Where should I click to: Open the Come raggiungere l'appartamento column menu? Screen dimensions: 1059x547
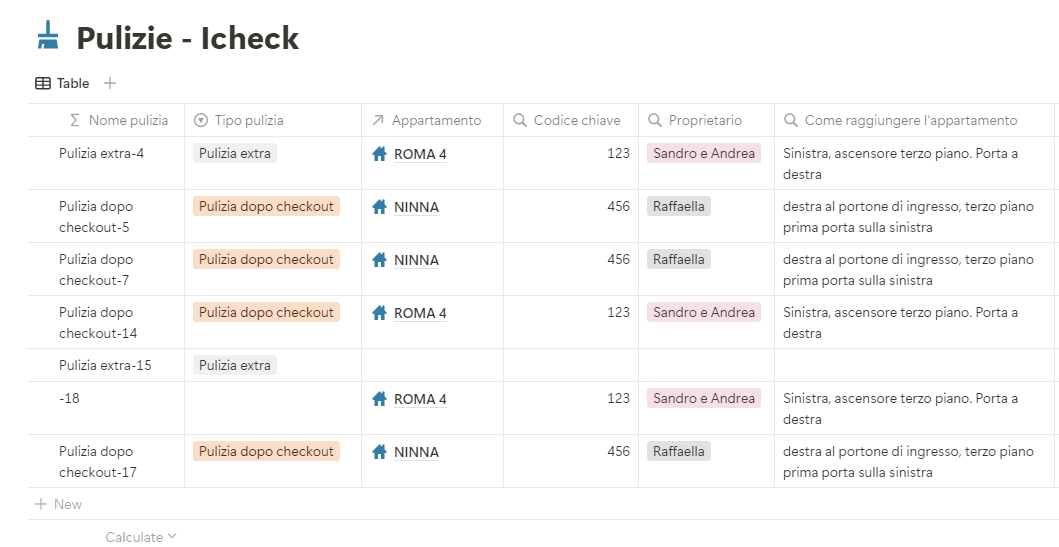[x=910, y=121]
